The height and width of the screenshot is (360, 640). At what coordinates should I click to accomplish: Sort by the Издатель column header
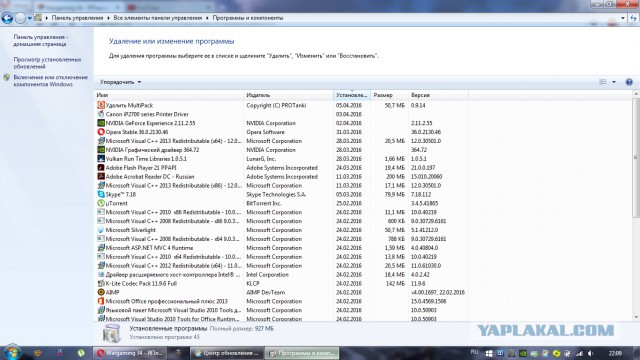pos(288,95)
